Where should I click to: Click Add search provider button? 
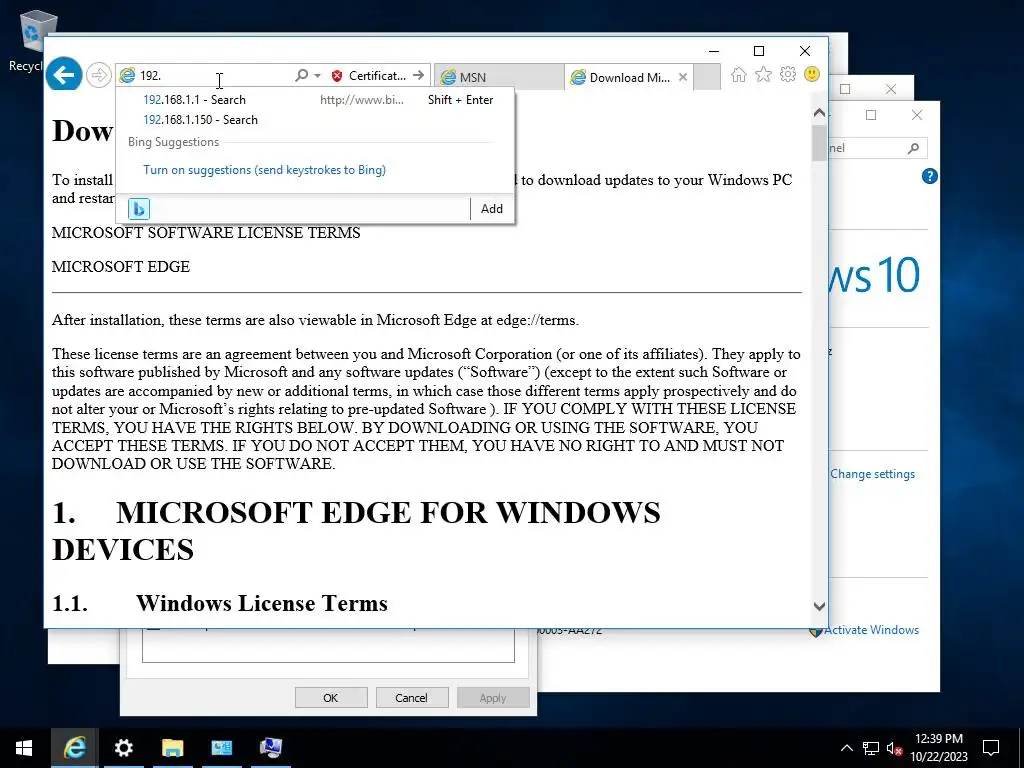492,209
